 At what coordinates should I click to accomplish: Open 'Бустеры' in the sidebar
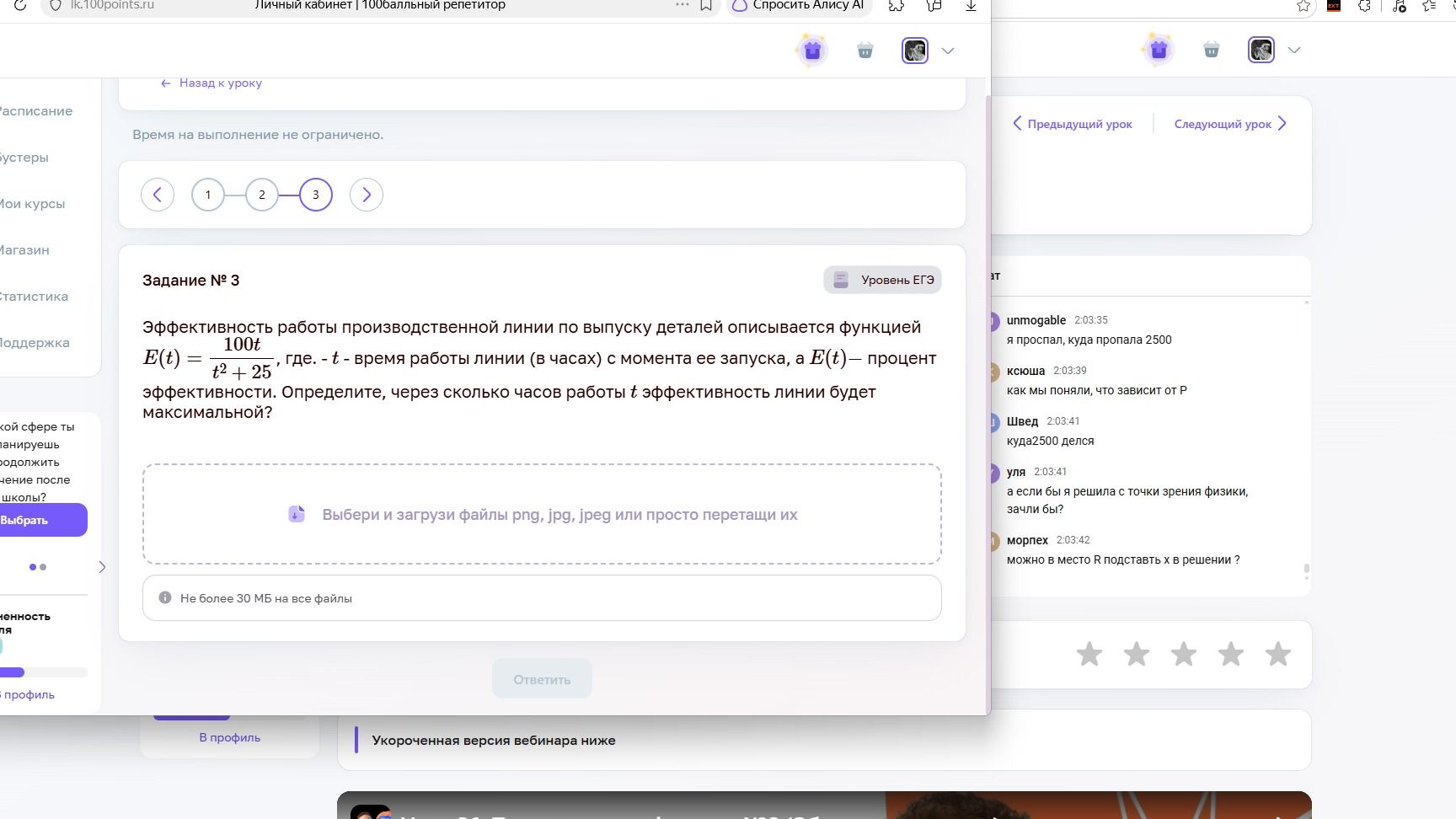click(x=24, y=158)
